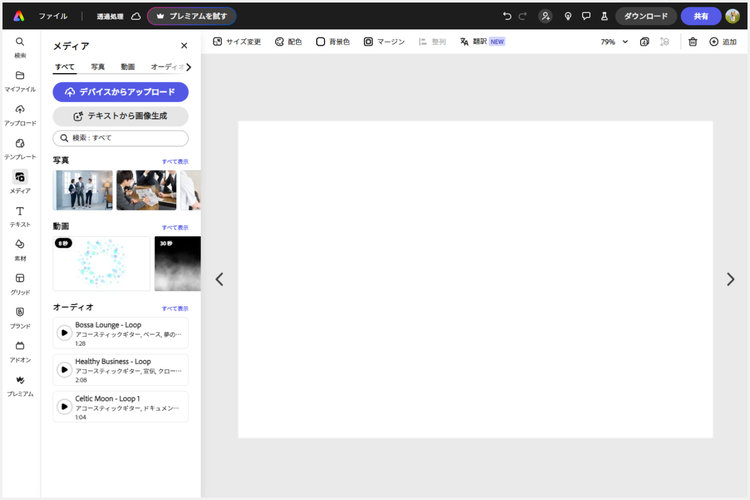Screen dimensions: 750x500
Task: Select the Healthy Business - Loop title
Action: coord(113,362)
